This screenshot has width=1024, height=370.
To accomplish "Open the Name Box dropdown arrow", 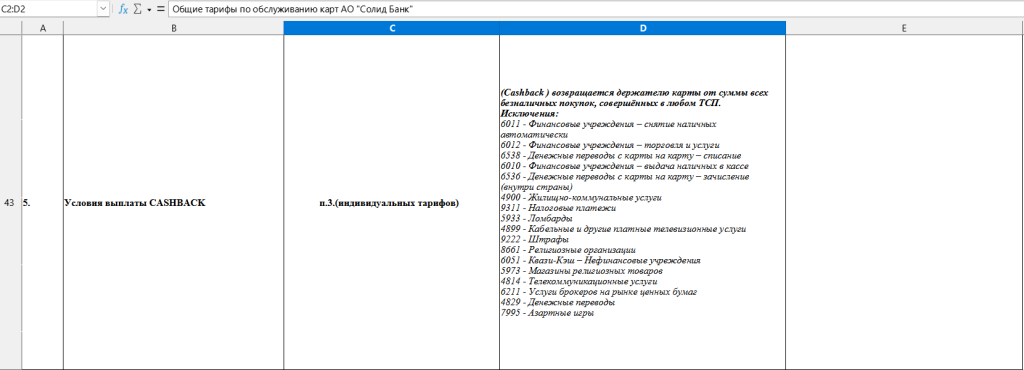I will (104, 9).
